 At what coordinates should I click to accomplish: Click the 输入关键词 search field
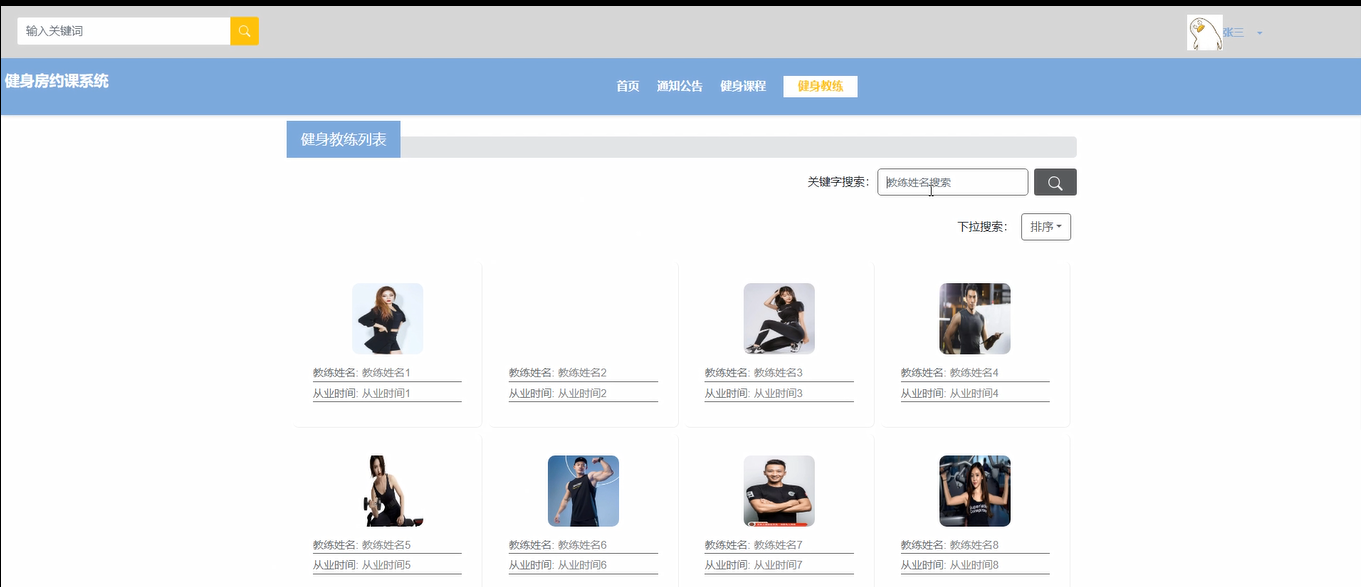(x=124, y=31)
